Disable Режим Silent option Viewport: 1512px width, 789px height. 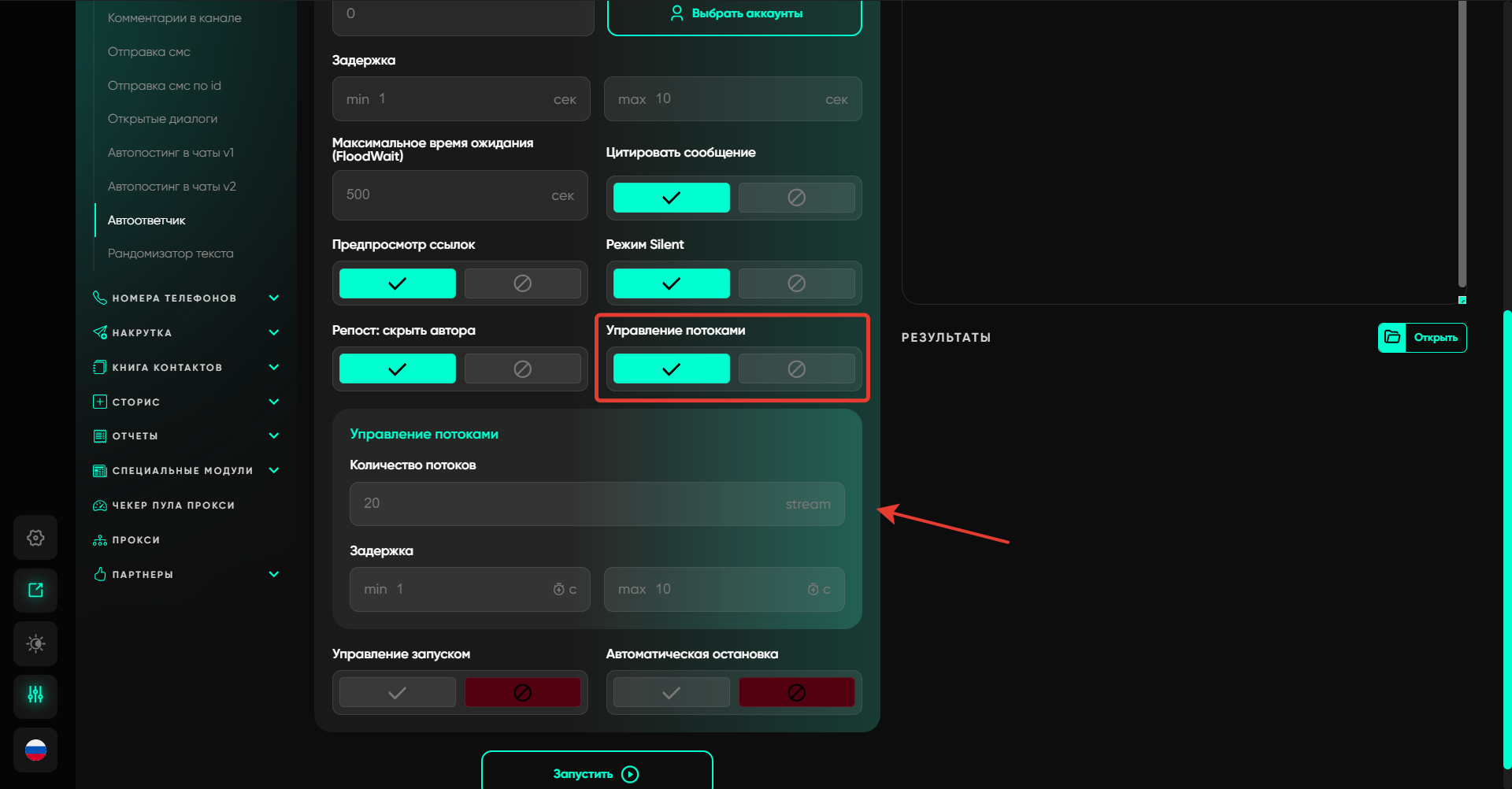click(x=796, y=283)
